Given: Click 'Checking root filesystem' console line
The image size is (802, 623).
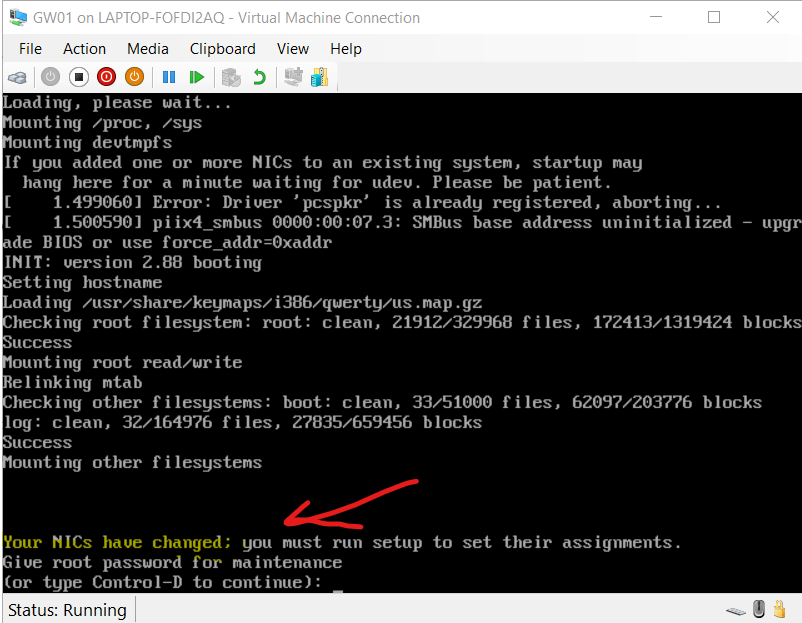Looking at the screenshot, I should (402, 322).
